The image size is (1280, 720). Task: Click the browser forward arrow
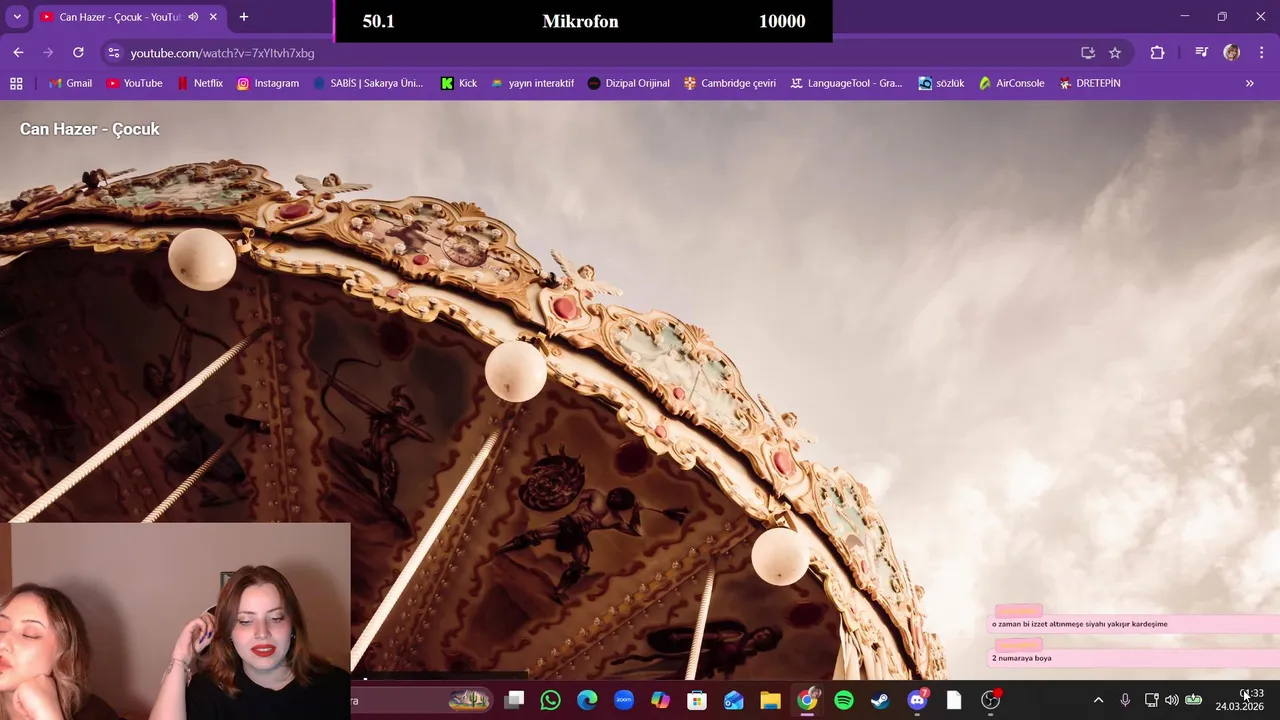48,52
